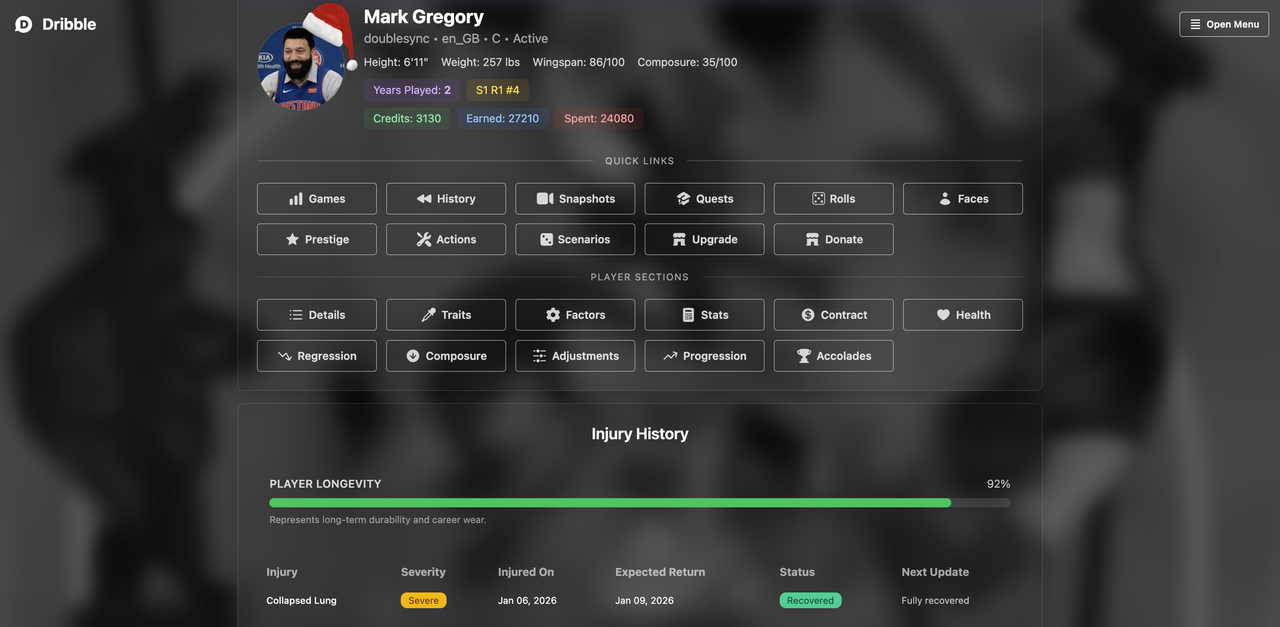Switch to the Stats section
This screenshot has height=627, width=1280.
coord(704,315)
